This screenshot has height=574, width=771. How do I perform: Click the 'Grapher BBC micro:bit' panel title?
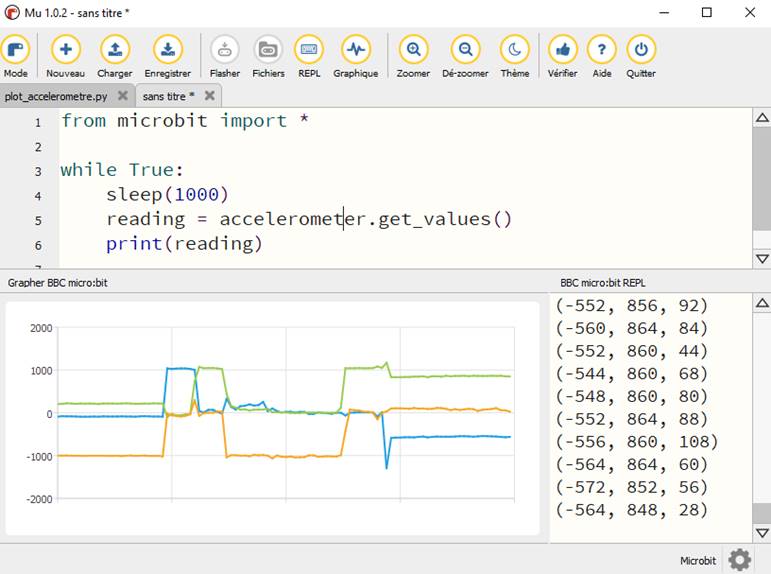pyautogui.click(x=58, y=283)
